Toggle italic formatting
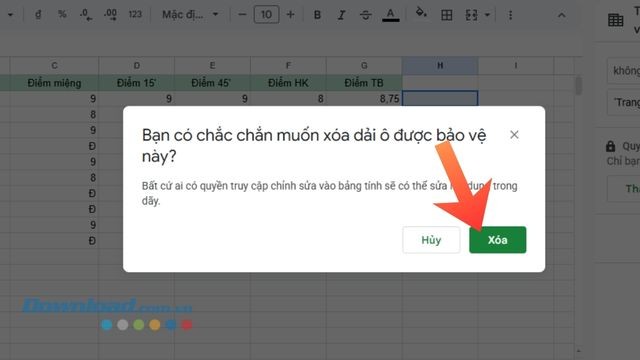 341,15
